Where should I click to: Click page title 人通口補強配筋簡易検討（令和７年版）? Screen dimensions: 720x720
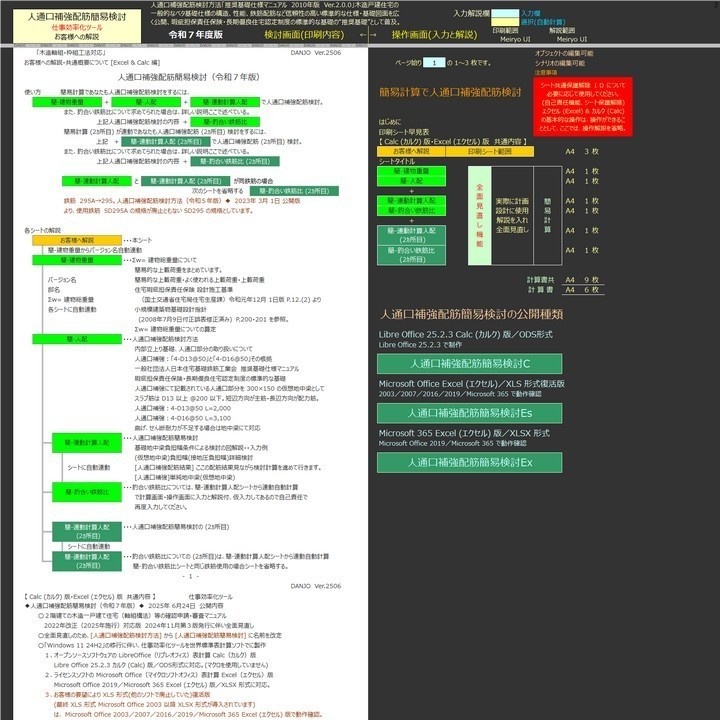pos(188,77)
